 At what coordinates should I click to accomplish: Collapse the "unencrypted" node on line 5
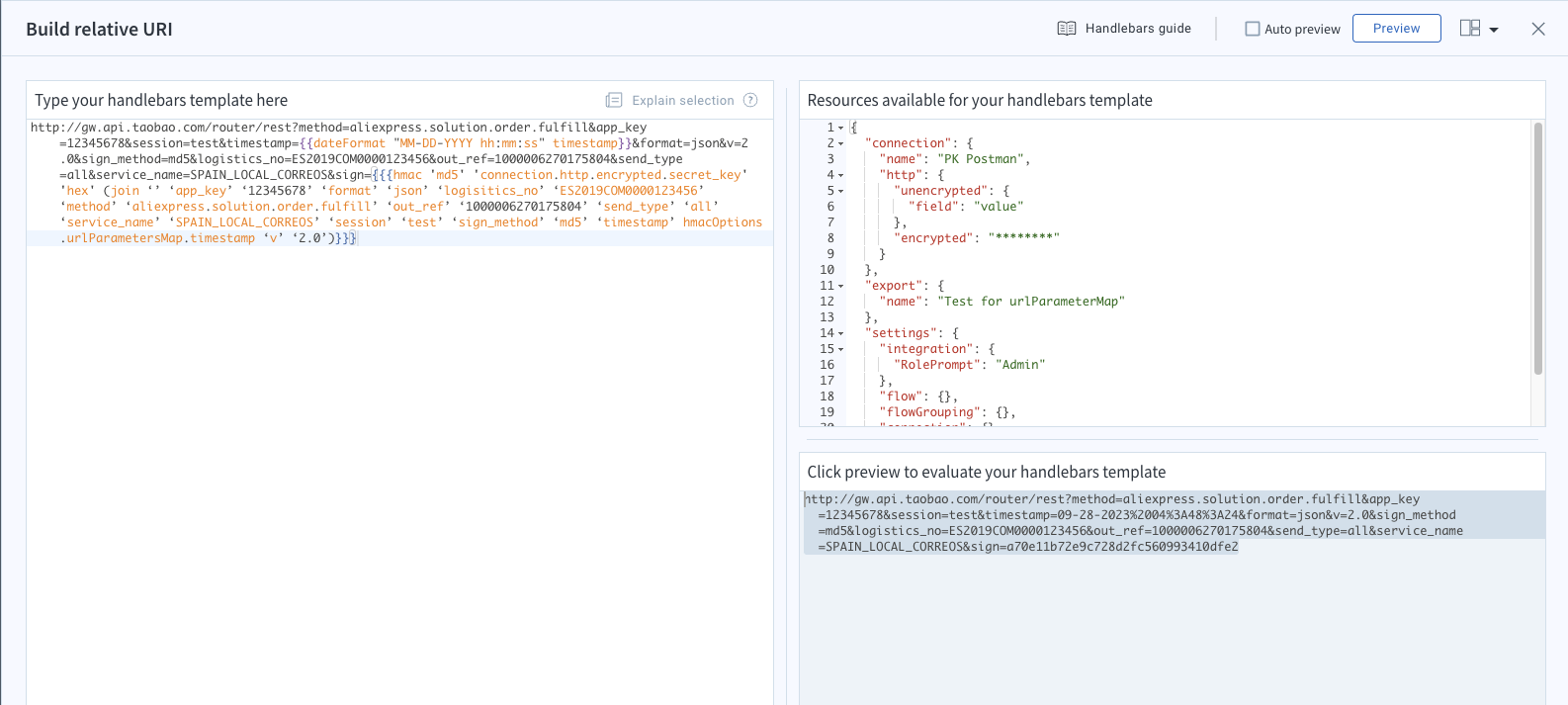(x=841, y=191)
